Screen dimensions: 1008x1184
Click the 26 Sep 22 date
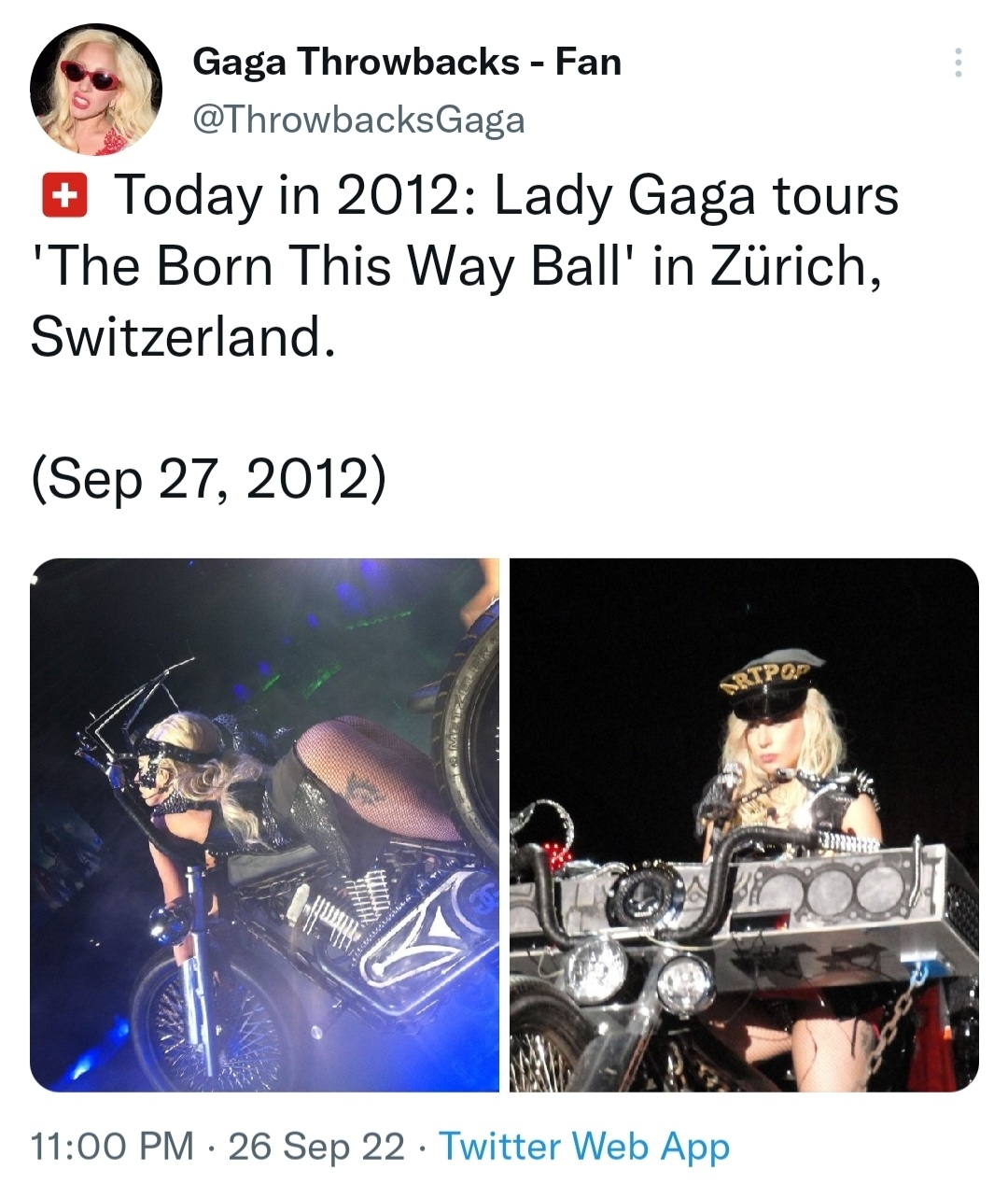coord(317,1145)
